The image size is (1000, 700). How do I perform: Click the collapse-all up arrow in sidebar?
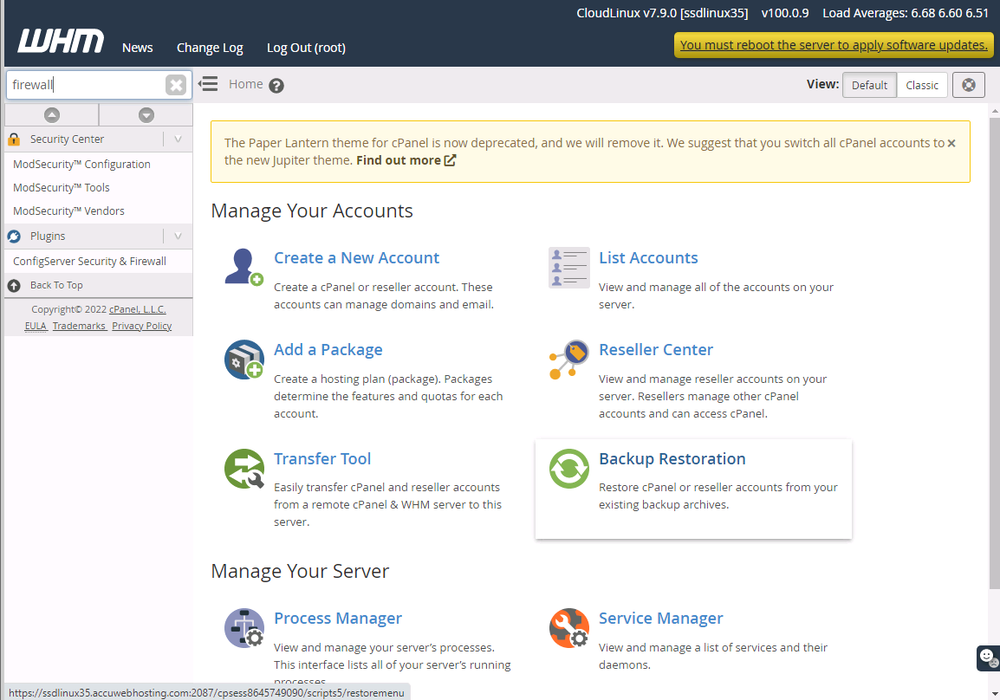pos(52,115)
